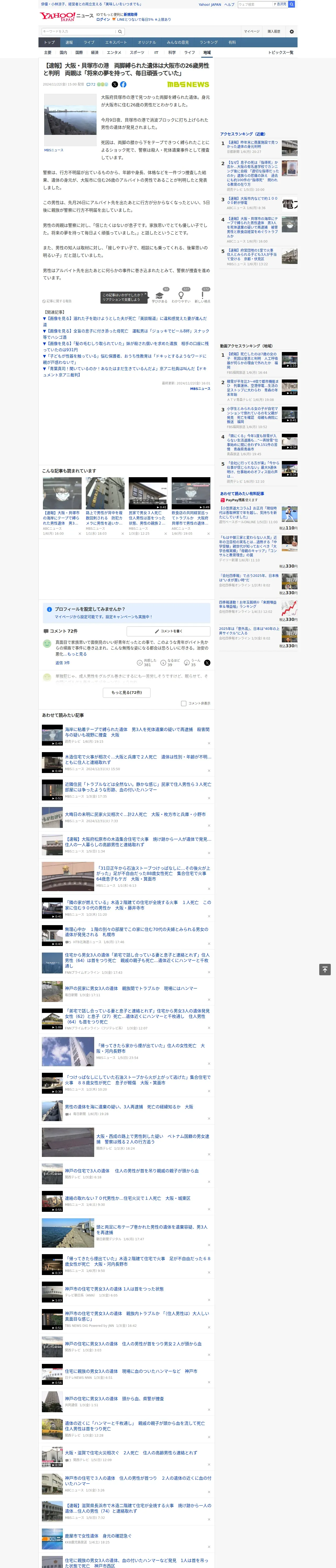Viewport: 336px width, 1568px height.
Task: Open トピックス一覧
Action: [x=281, y=52]
